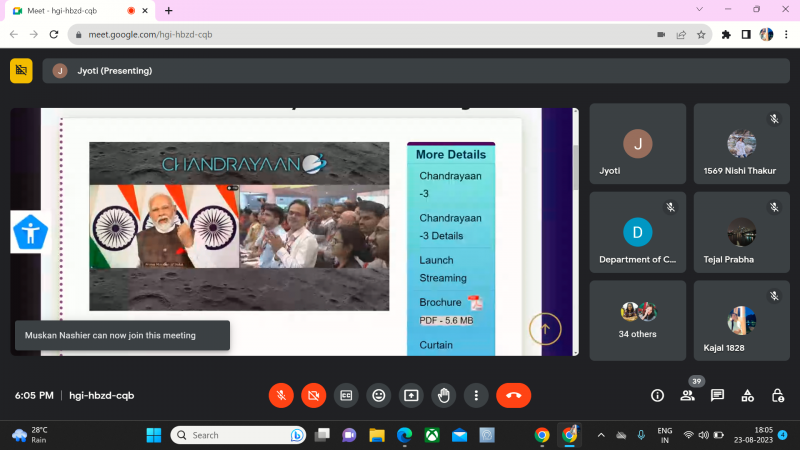This screenshot has width=800, height=450.
Task: Show everyone participants panel
Action: 687,395
